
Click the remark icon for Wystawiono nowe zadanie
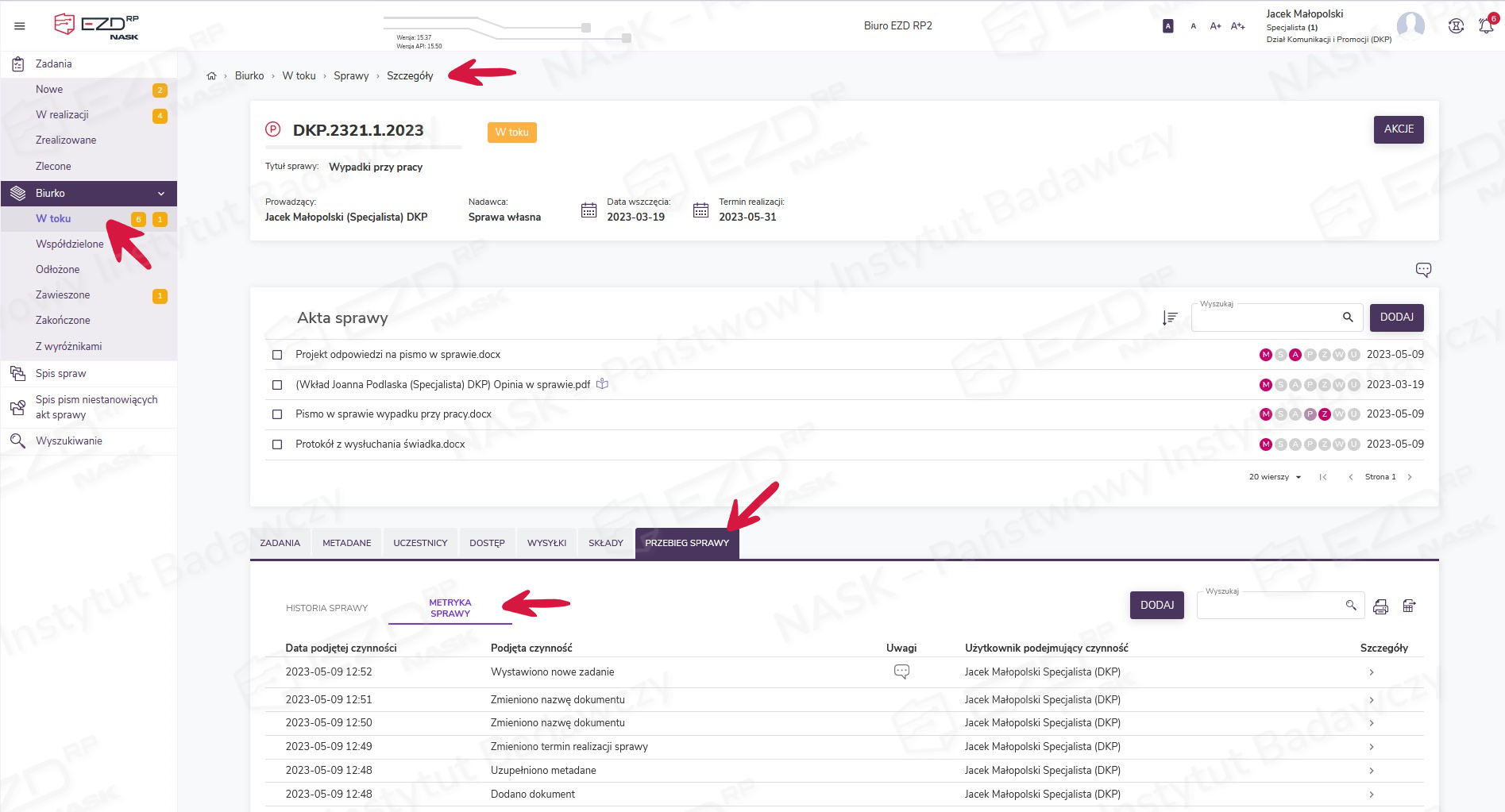[901, 672]
